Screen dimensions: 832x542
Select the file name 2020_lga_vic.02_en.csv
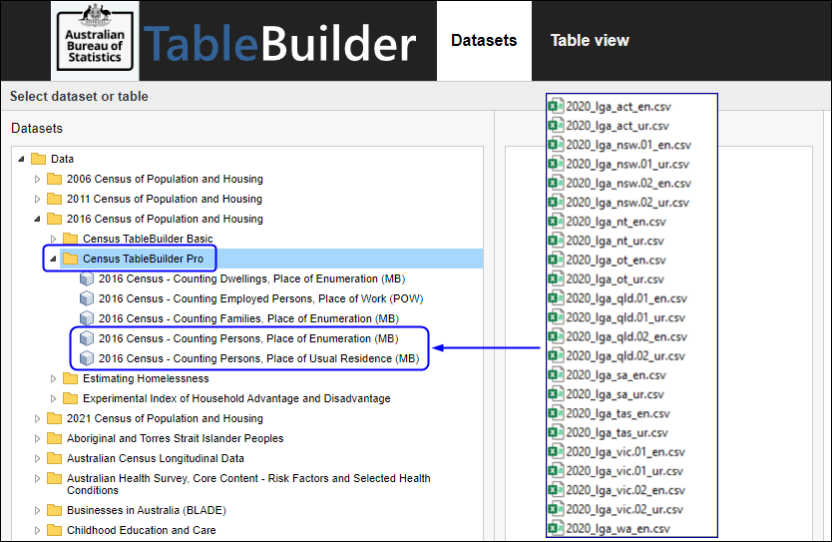click(x=625, y=490)
